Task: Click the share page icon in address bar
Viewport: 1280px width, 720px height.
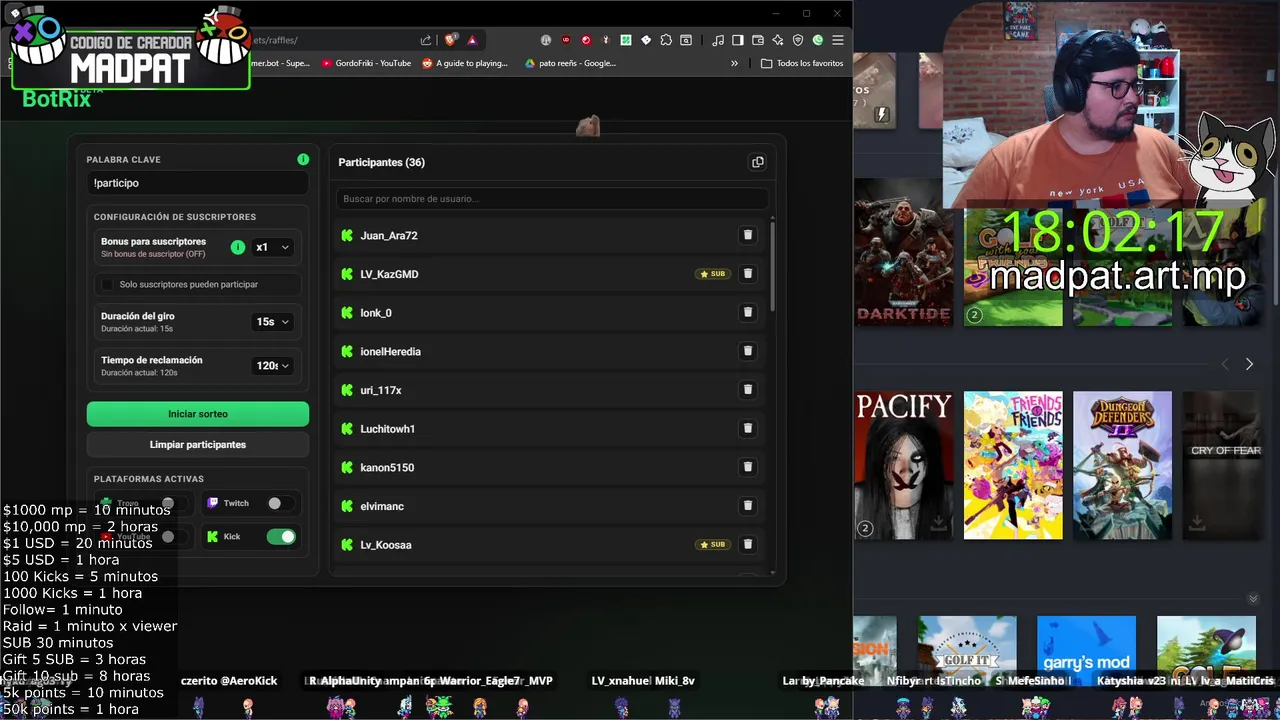Action: pyautogui.click(x=426, y=40)
